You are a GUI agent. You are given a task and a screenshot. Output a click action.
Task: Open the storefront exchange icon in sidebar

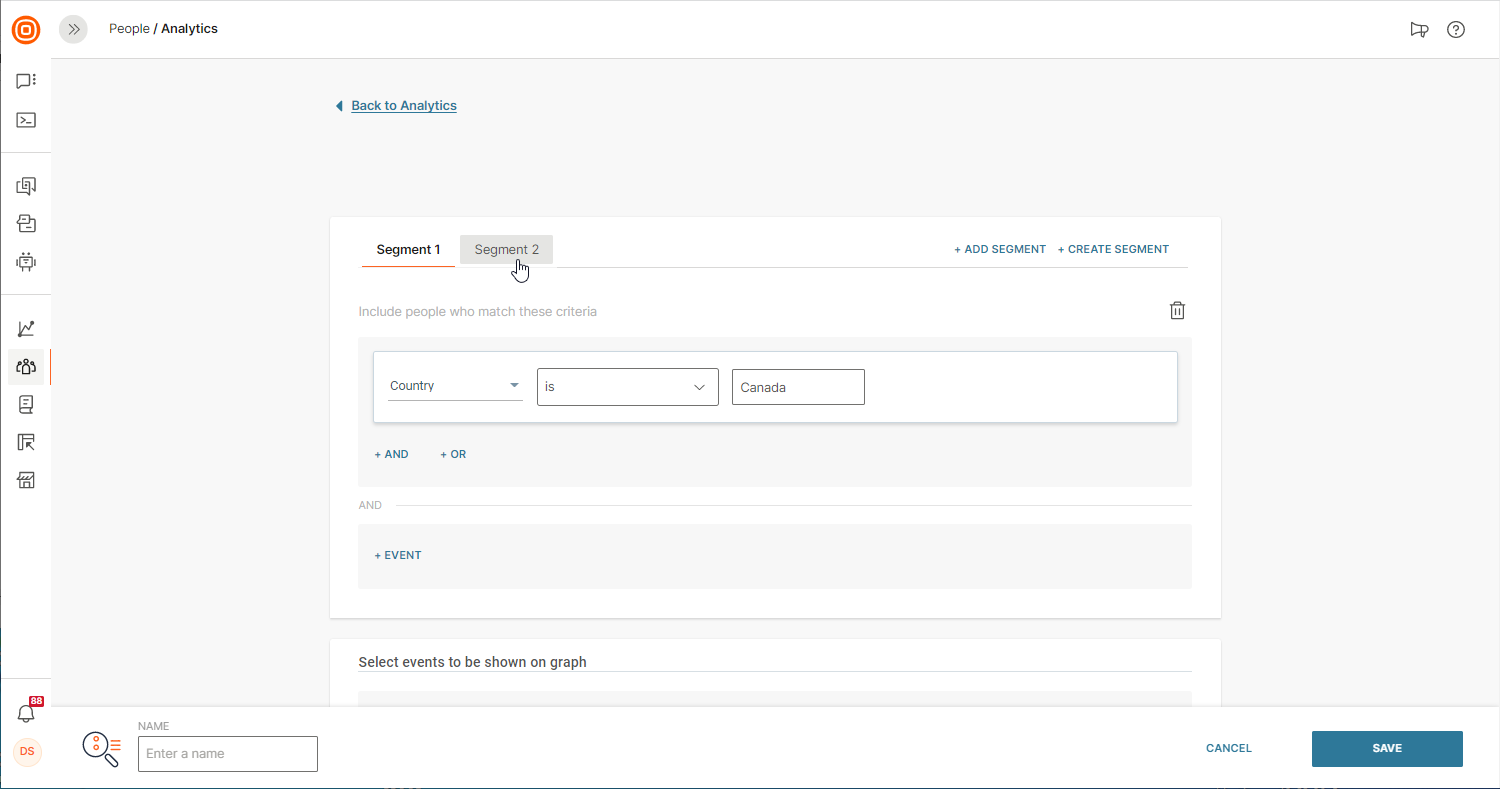pyautogui.click(x=26, y=481)
